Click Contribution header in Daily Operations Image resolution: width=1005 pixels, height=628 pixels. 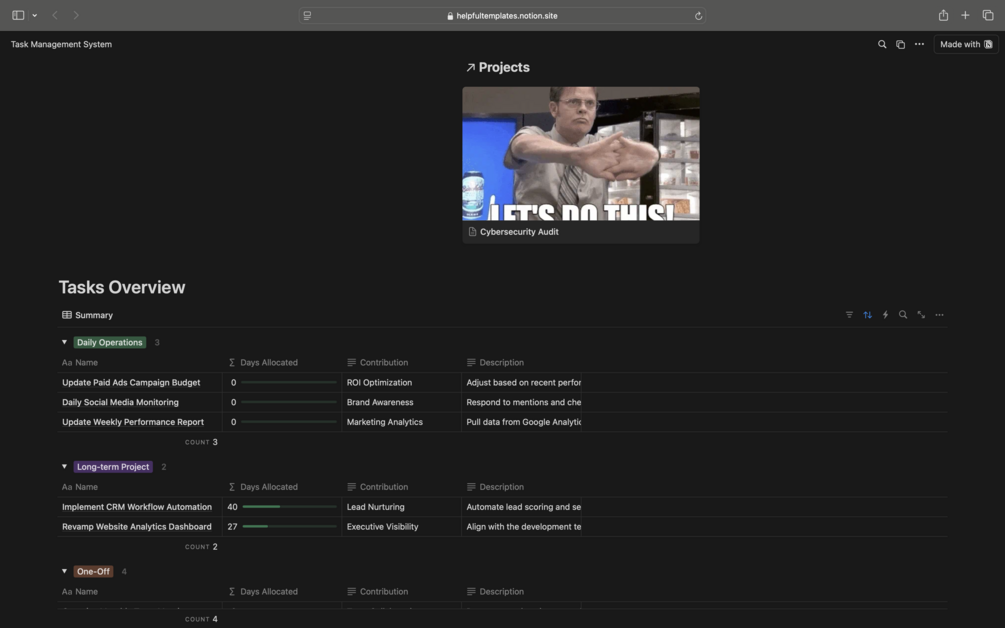pyautogui.click(x=378, y=363)
